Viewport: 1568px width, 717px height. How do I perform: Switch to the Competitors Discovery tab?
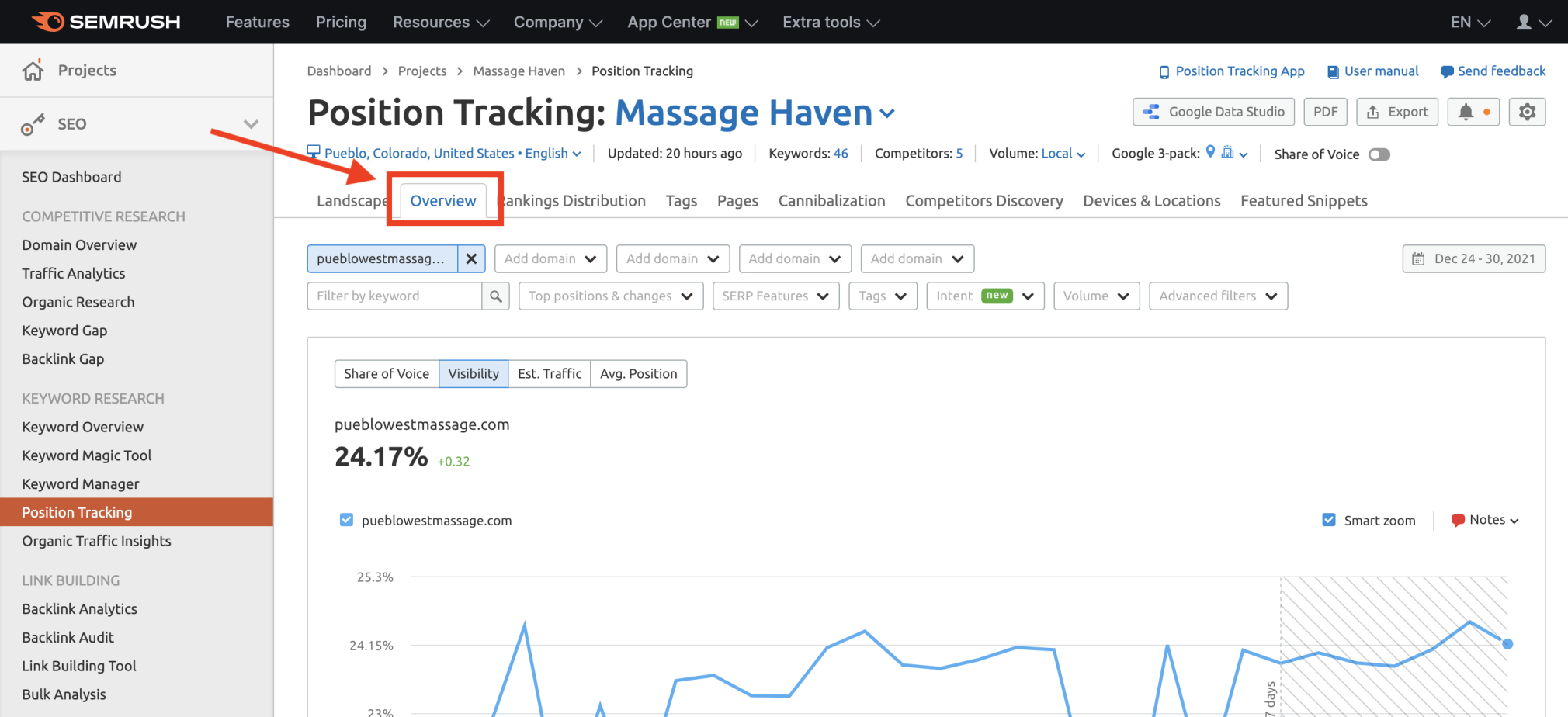coord(983,201)
